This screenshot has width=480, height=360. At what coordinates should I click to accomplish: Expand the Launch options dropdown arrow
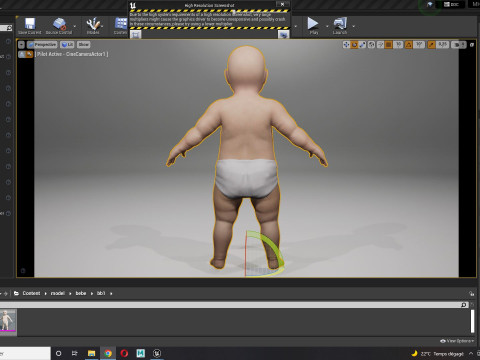click(x=353, y=26)
